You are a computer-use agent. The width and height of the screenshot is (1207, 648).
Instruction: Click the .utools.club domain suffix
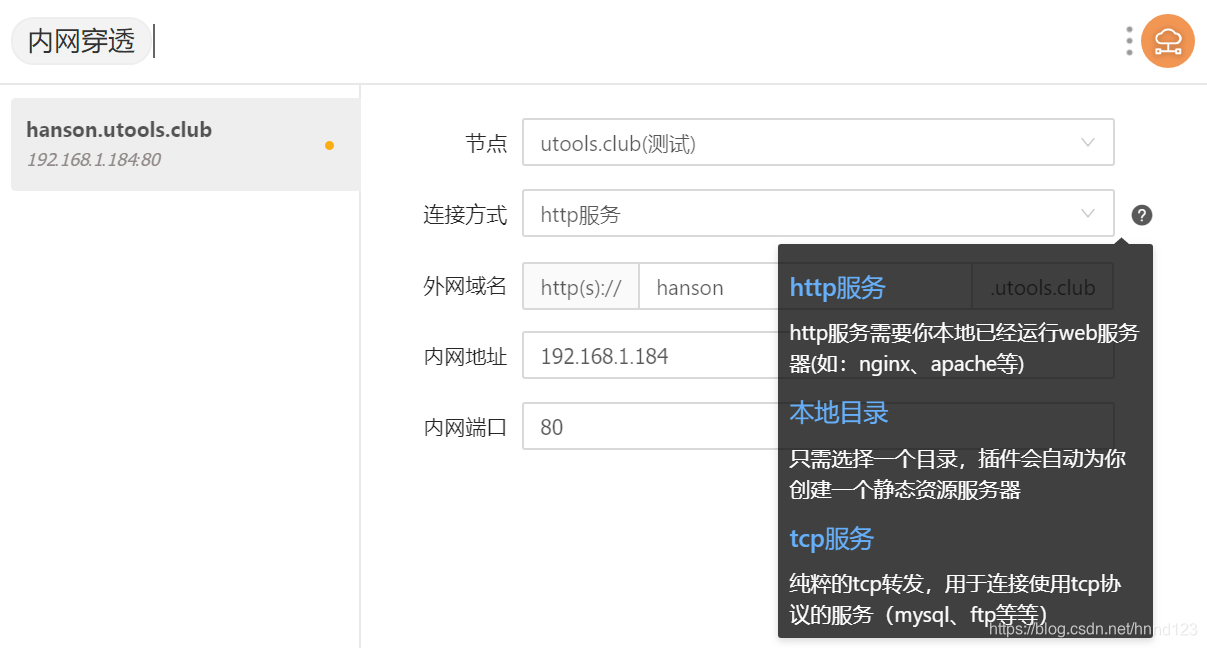(x=1042, y=288)
